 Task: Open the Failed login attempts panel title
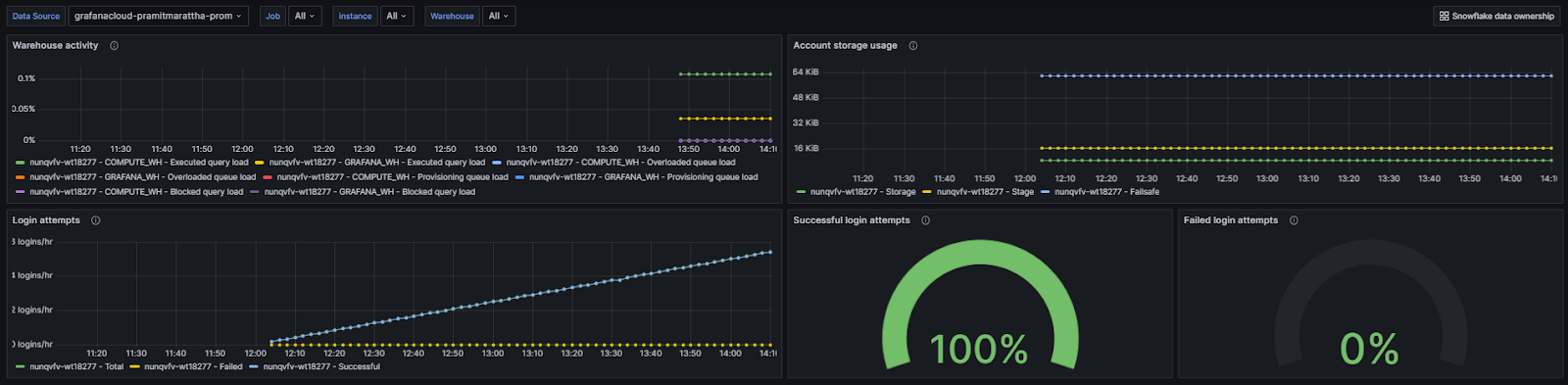click(1231, 220)
